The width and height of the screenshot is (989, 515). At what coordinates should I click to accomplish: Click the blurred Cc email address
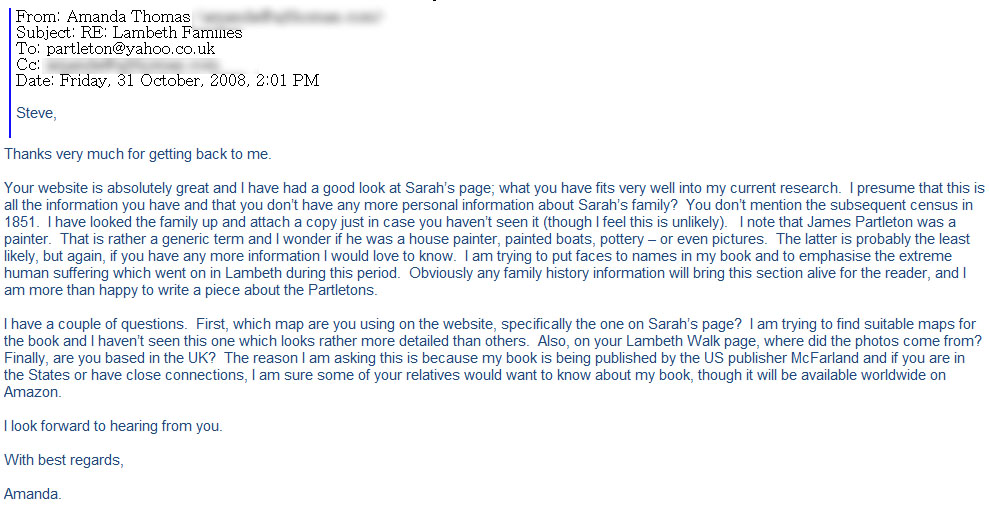click(132, 64)
